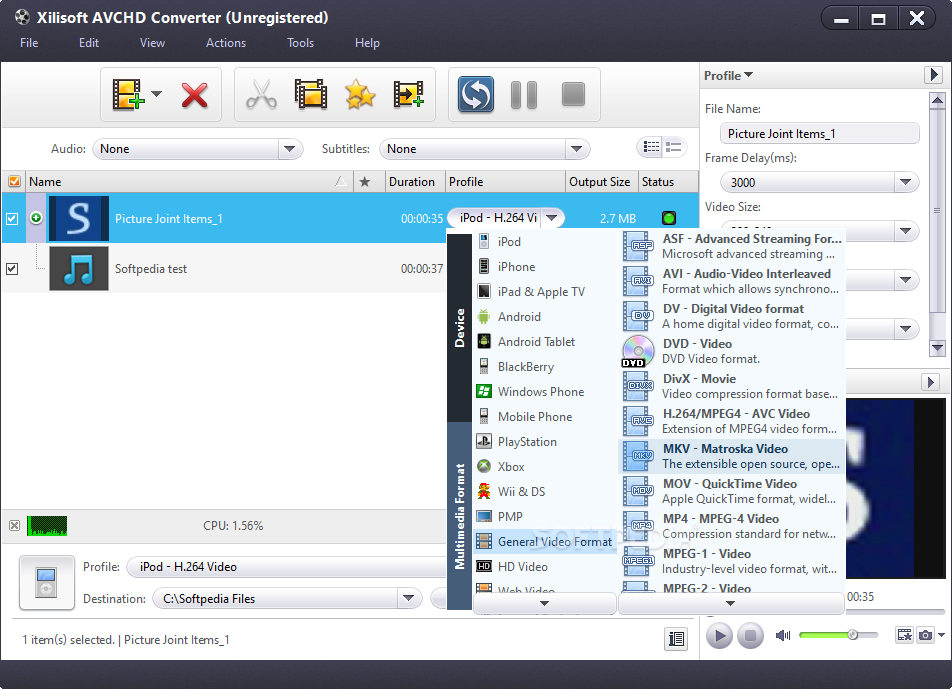Select the BlackBerry category
The height and width of the screenshot is (689, 952).
click(x=545, y=367)
